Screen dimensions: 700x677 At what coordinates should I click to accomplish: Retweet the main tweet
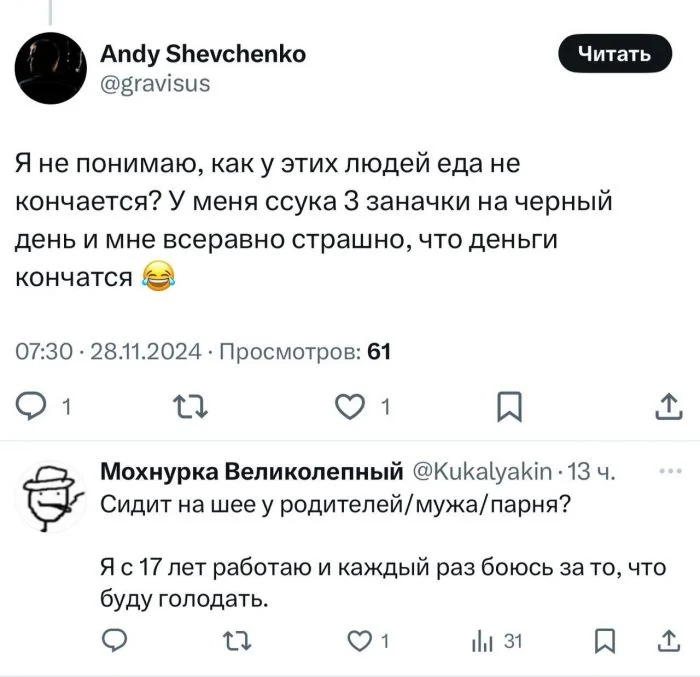pyautogui.click(x=187, y=406)
